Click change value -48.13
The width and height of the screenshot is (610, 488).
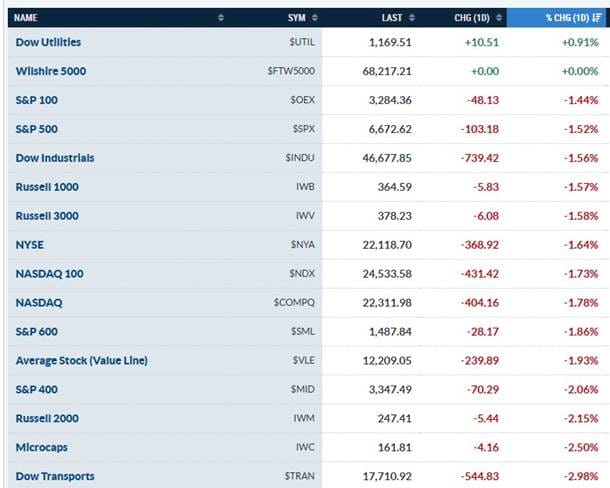(483, 100)
